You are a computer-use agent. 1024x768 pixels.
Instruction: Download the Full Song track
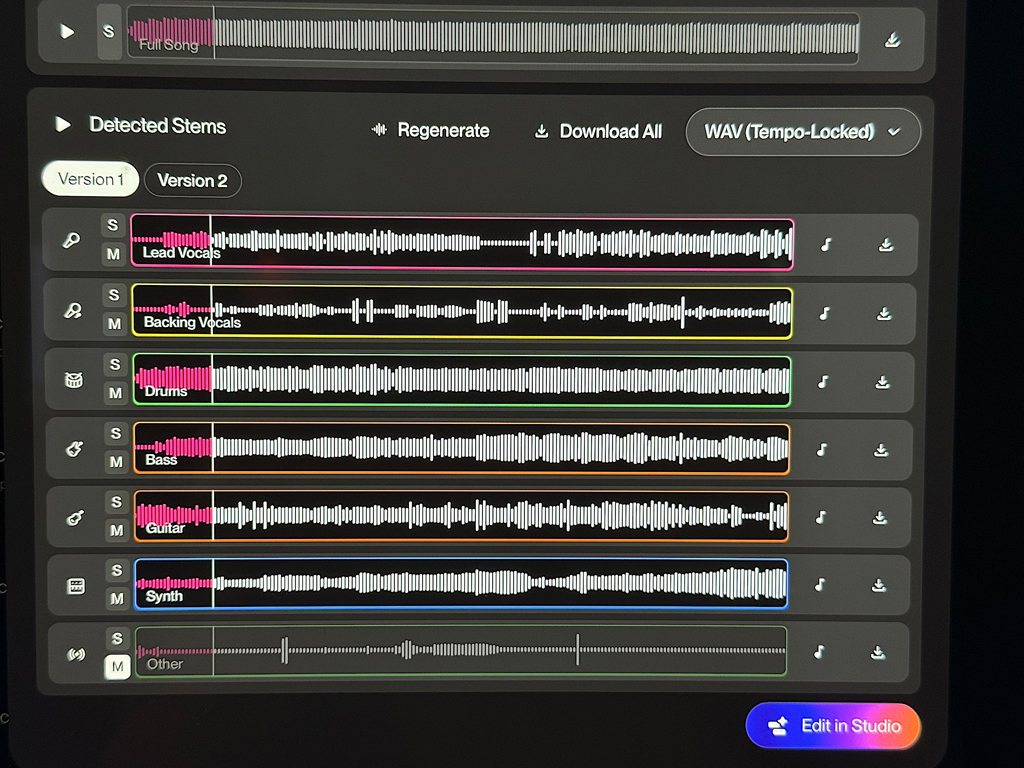[x=892, y=40]
